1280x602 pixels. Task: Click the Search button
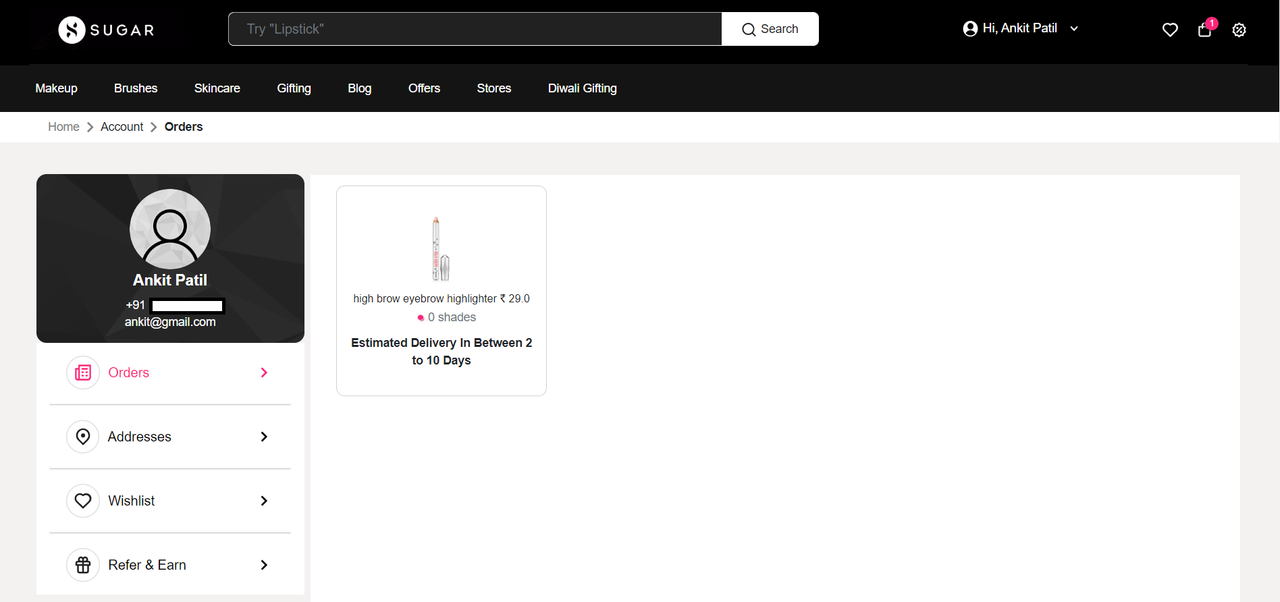[770, 28]
